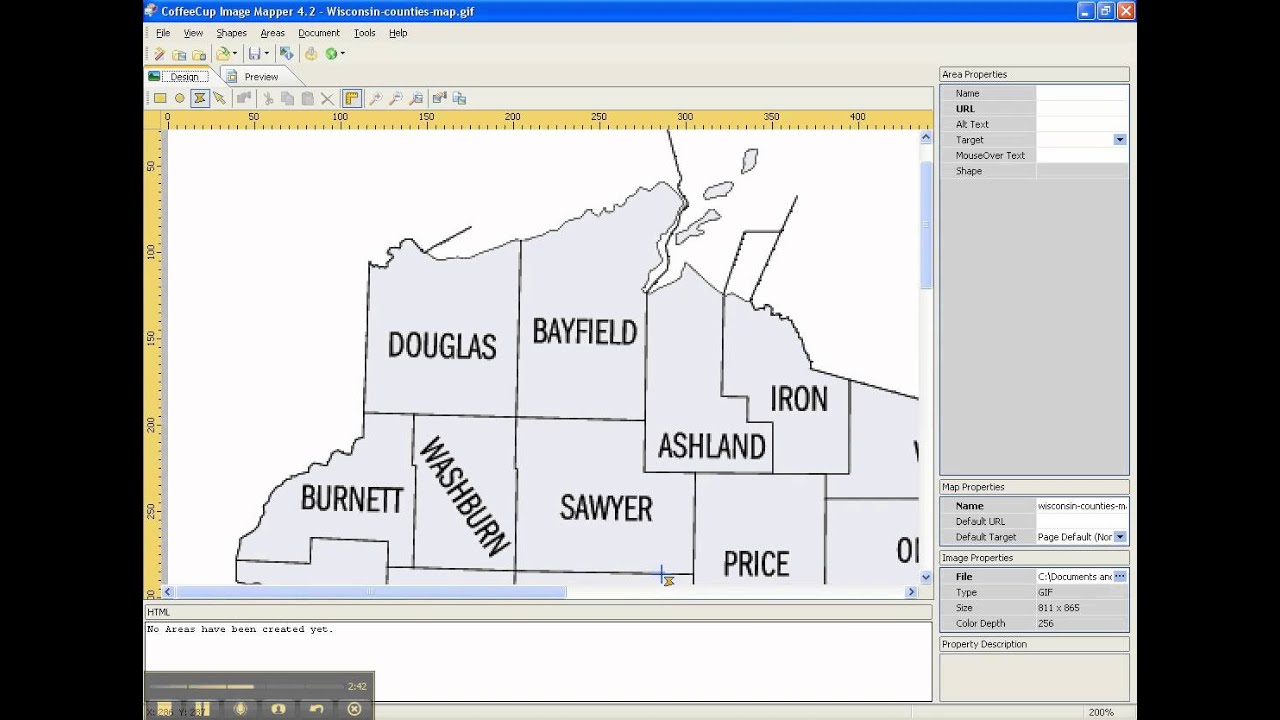This screenshot has height=720, width=1280.
Task: Toggle the rulers display button
Action: coord(351,98)
